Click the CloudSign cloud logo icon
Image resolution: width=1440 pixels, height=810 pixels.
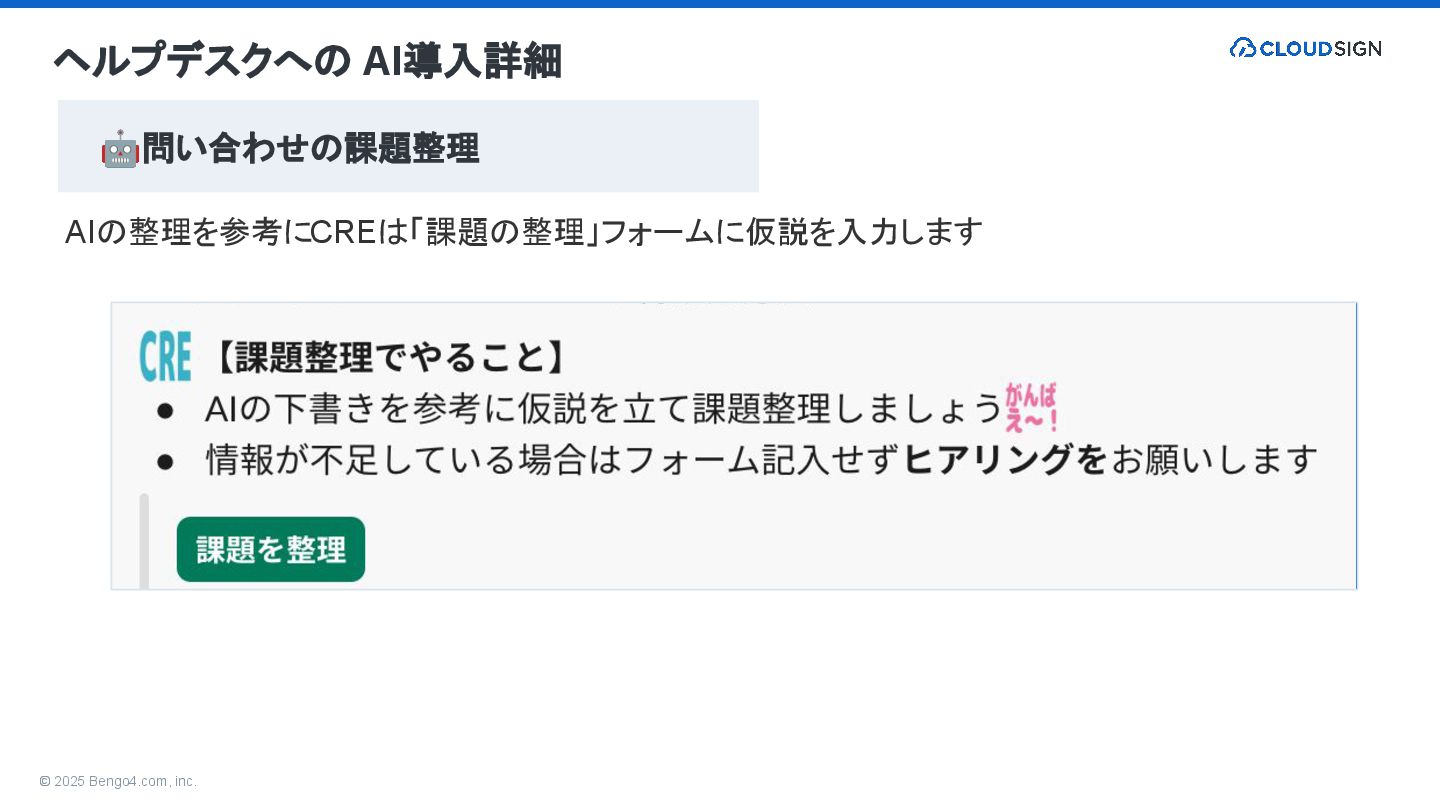[1243, 48]
